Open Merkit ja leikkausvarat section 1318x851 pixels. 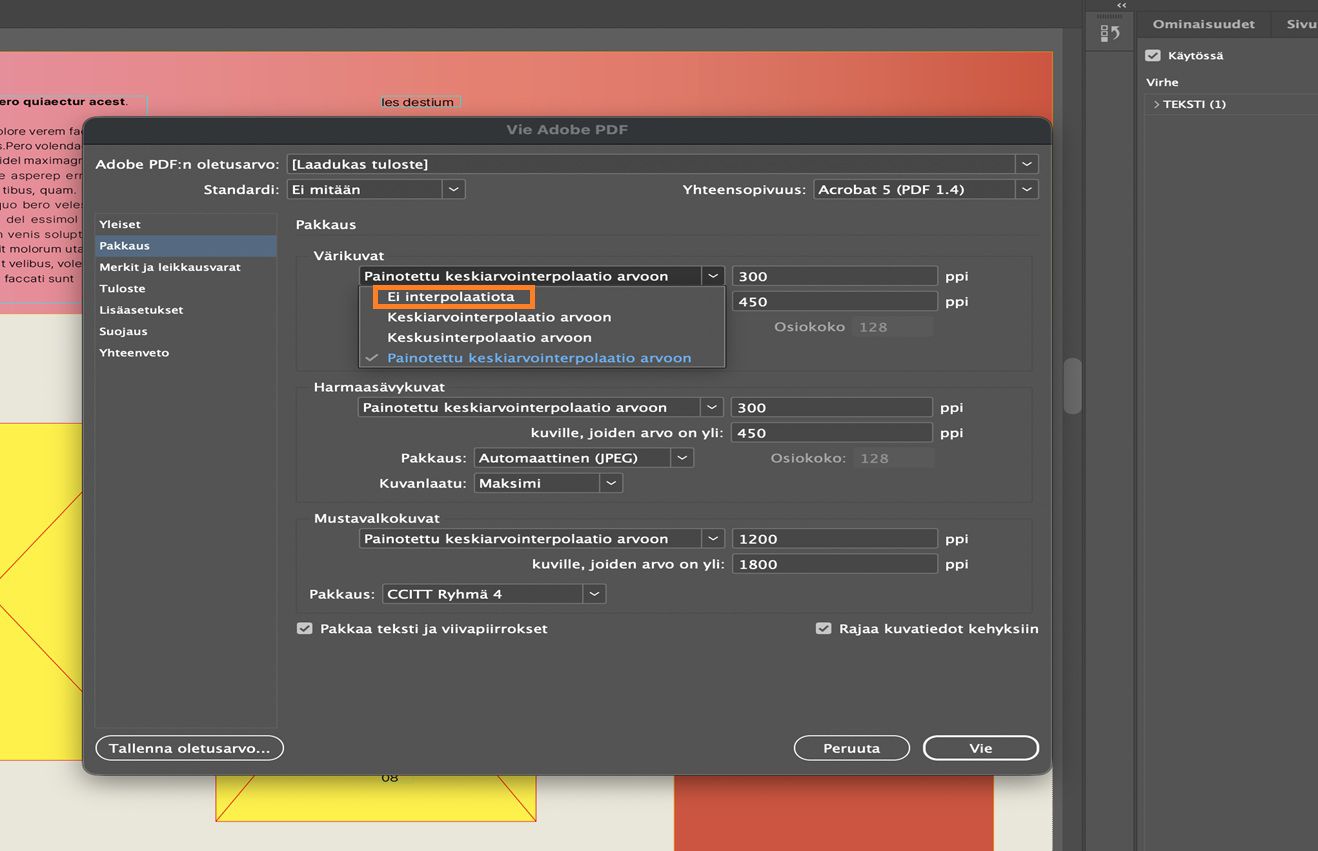186,267
